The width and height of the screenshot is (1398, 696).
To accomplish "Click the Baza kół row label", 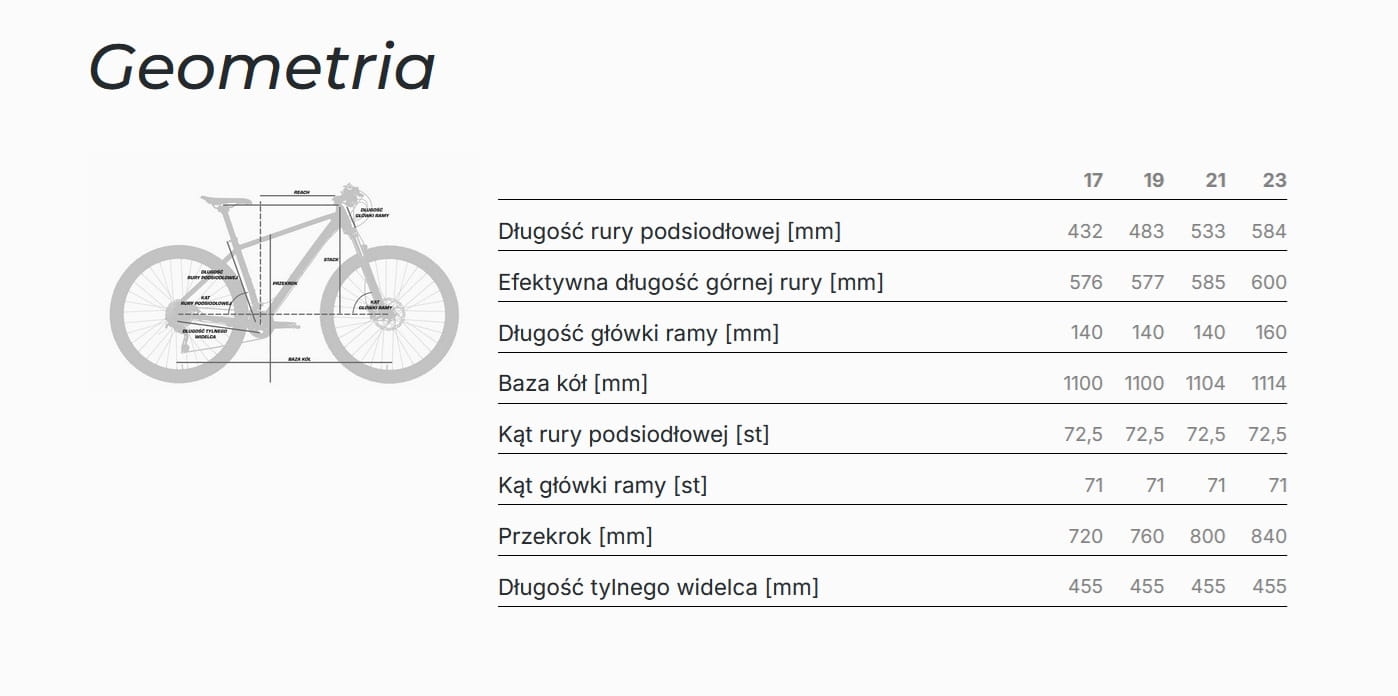I will (572, 383).
